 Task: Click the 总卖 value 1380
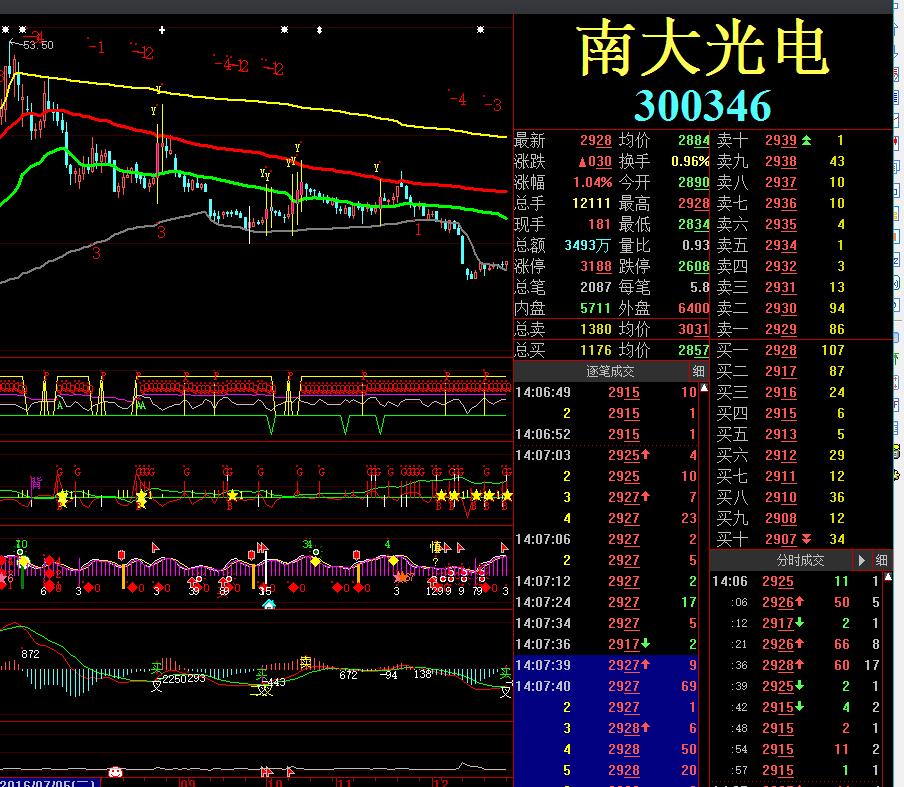click(595, 329)
